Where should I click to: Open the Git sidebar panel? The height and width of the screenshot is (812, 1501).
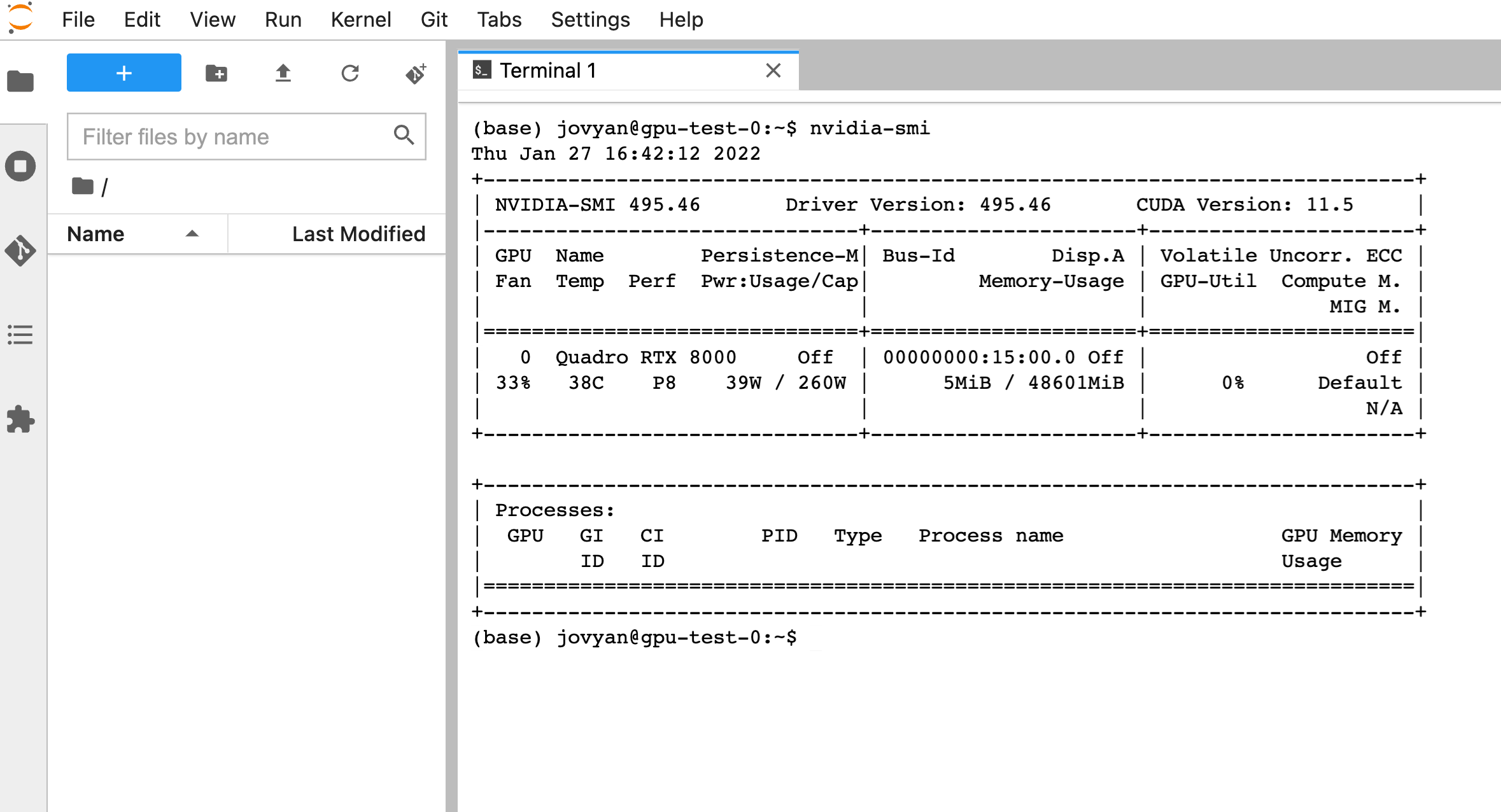pyautogui.click(x=20, y=251)
